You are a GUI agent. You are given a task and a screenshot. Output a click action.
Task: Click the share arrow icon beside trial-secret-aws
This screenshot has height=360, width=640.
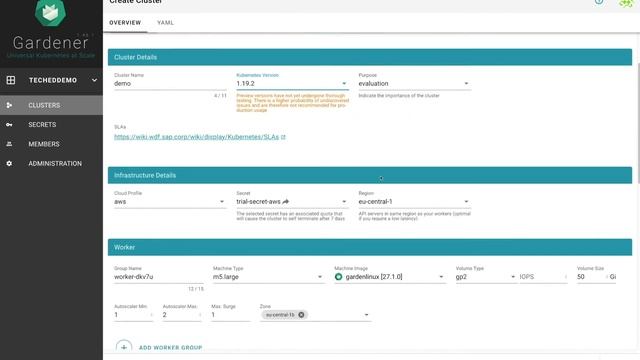pyautogui.click(x=286, y=201)
